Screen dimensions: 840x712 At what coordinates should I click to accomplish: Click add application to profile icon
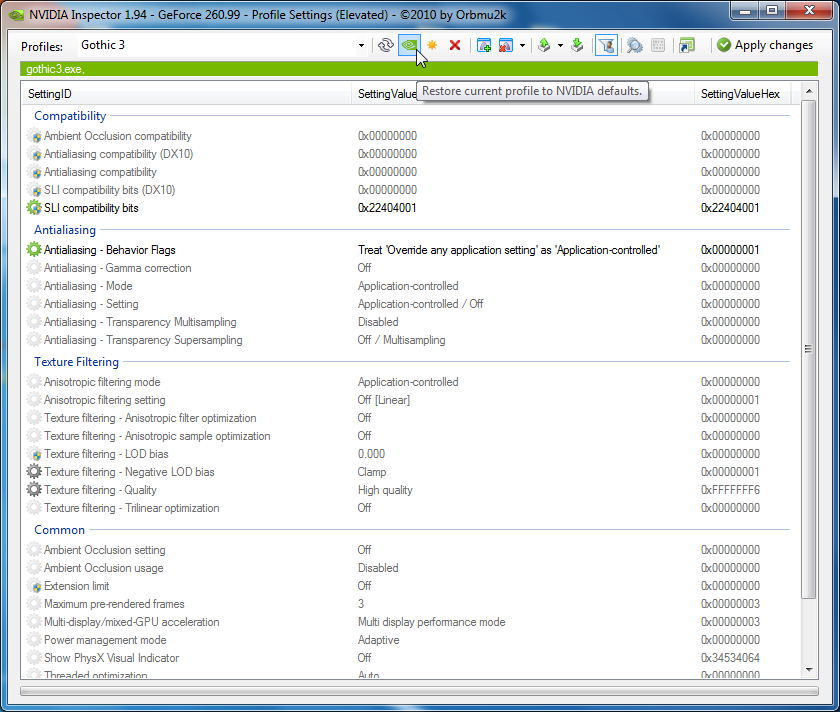coord(484,45)
